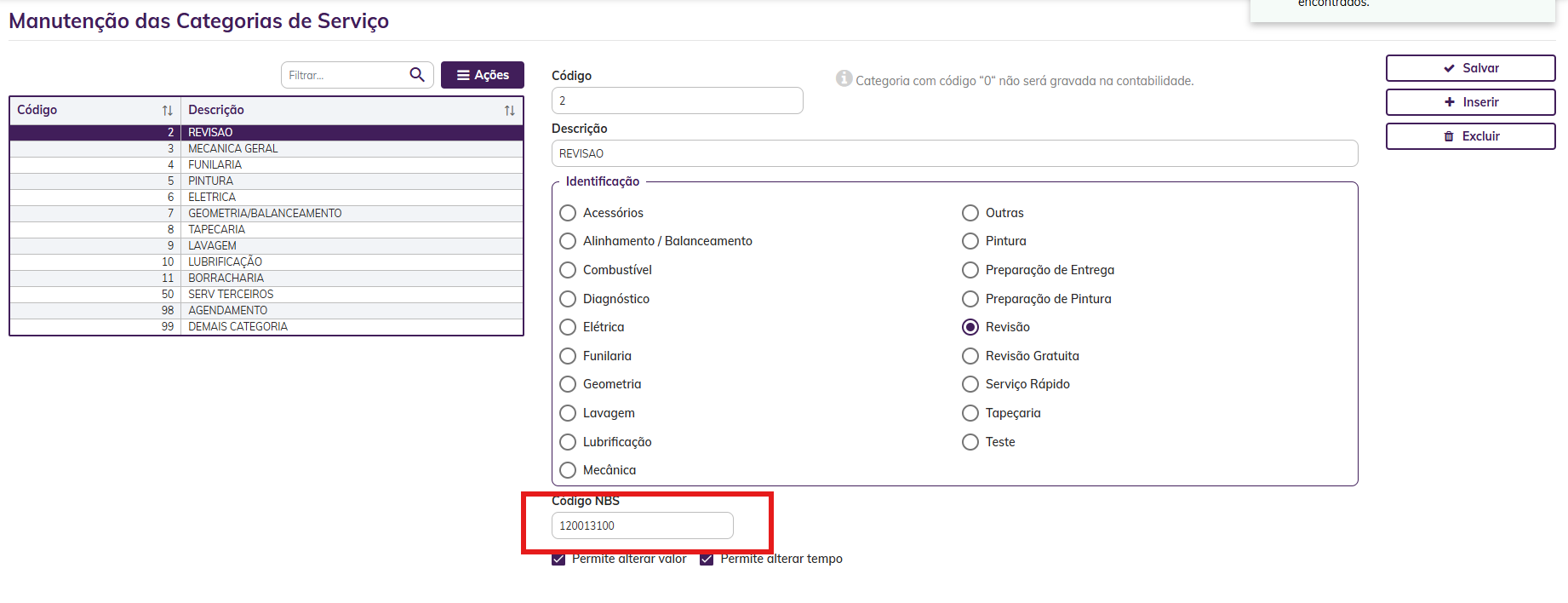Viewport: 1568px width, 603px height.
Task: Click the search magnifier icon in filter
Action: (x=416, y=75)
